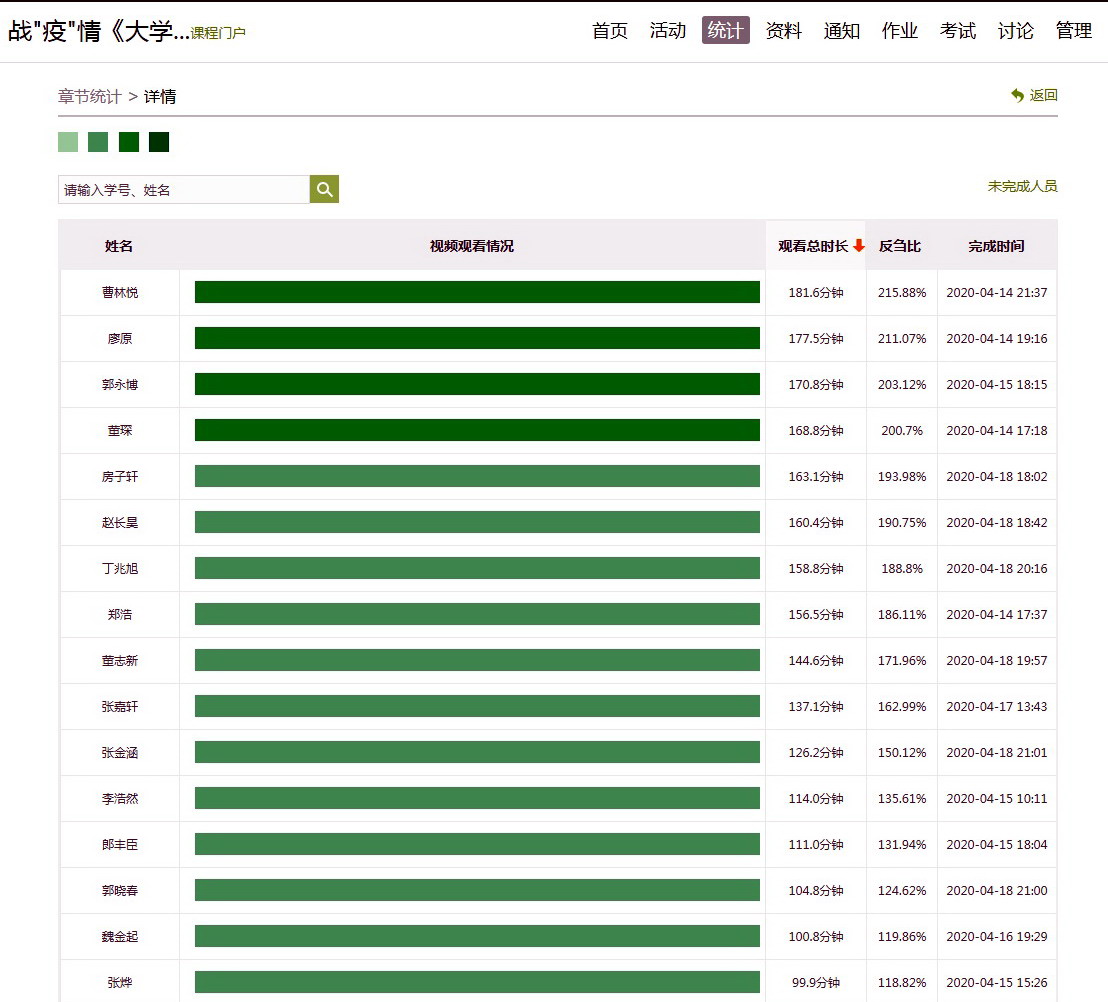Select the darkest green legend swatch

(x=159, y=142)
